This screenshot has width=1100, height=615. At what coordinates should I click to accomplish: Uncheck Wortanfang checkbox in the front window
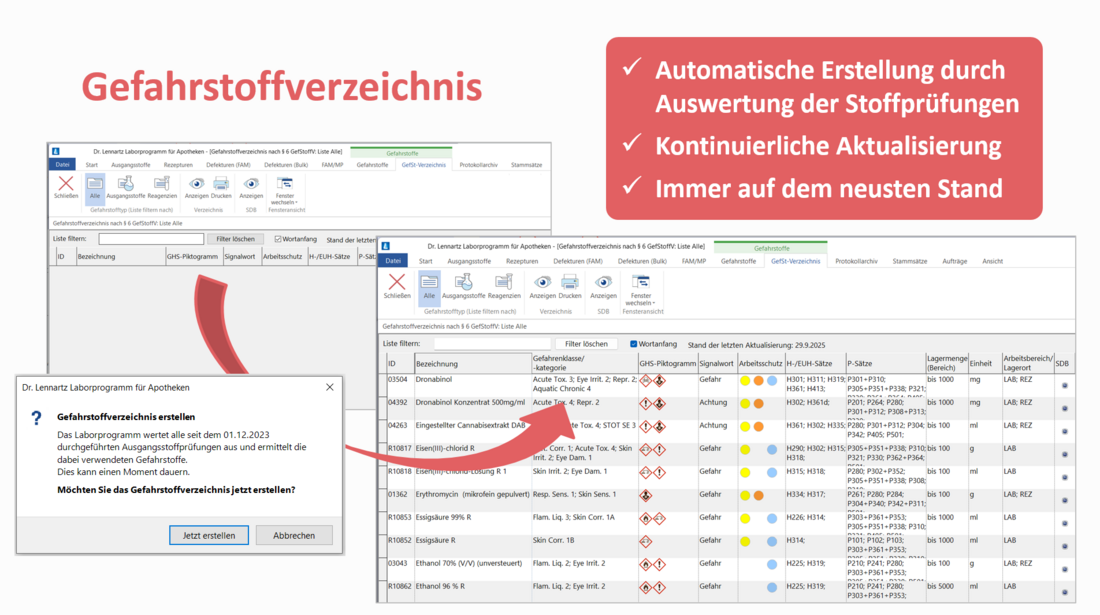pos(634,344)
